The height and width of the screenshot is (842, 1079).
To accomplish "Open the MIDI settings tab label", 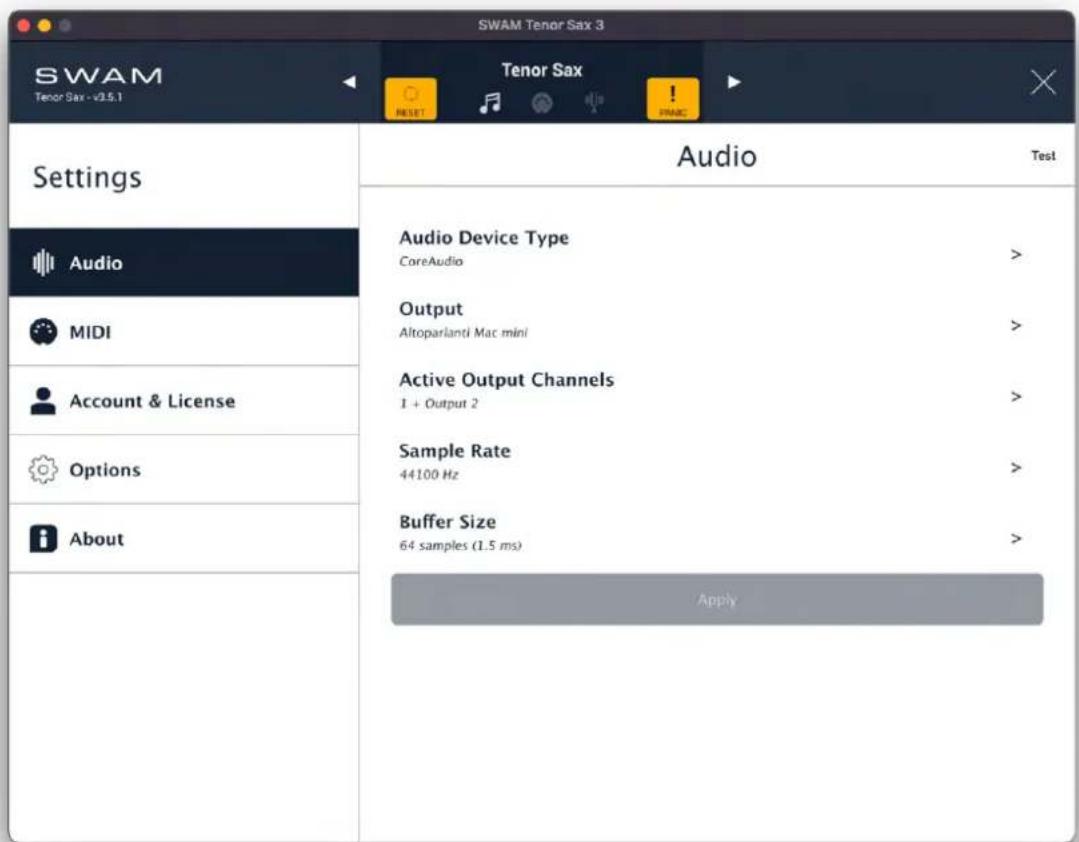I will (x=90, y=332).
